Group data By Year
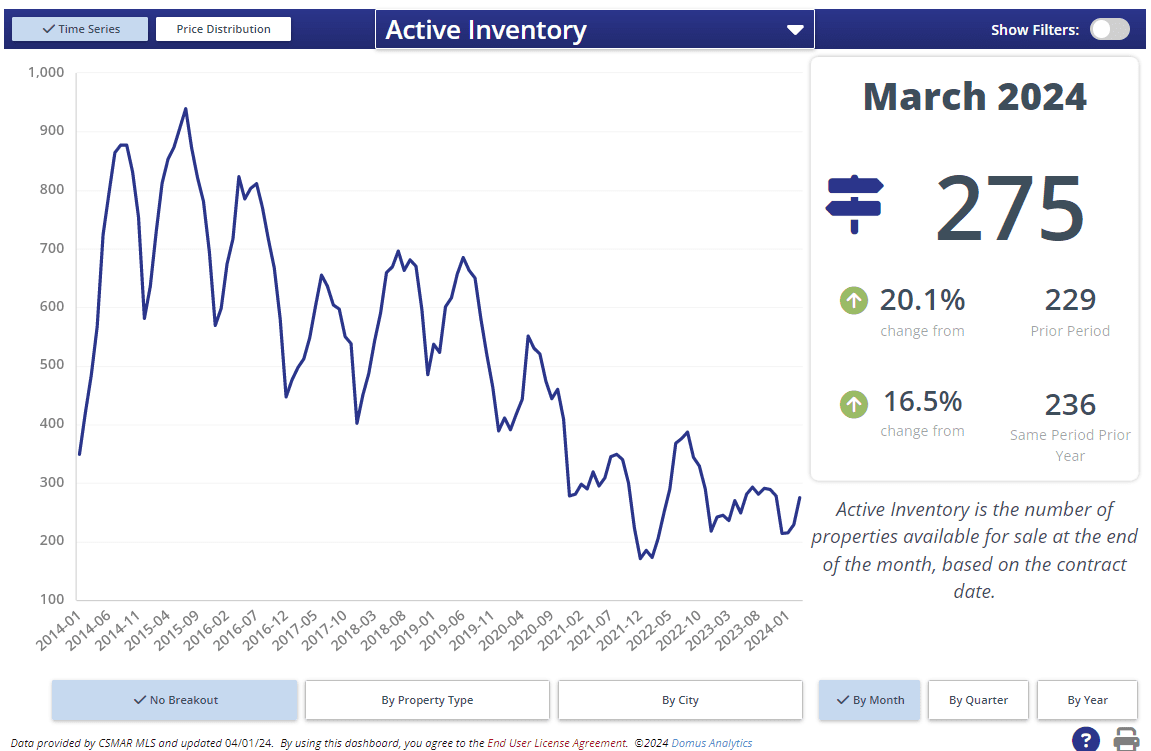Viewport: 1151px width, 751px height. tap(1087, 700)
